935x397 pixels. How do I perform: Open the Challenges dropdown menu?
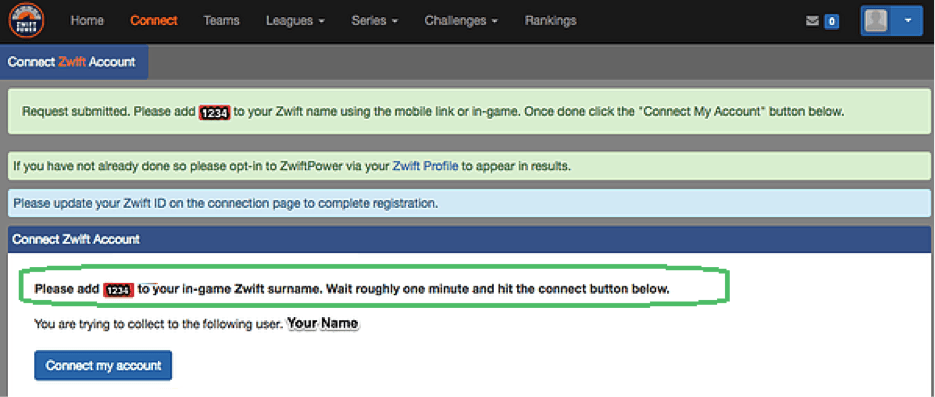click(462, 20)
